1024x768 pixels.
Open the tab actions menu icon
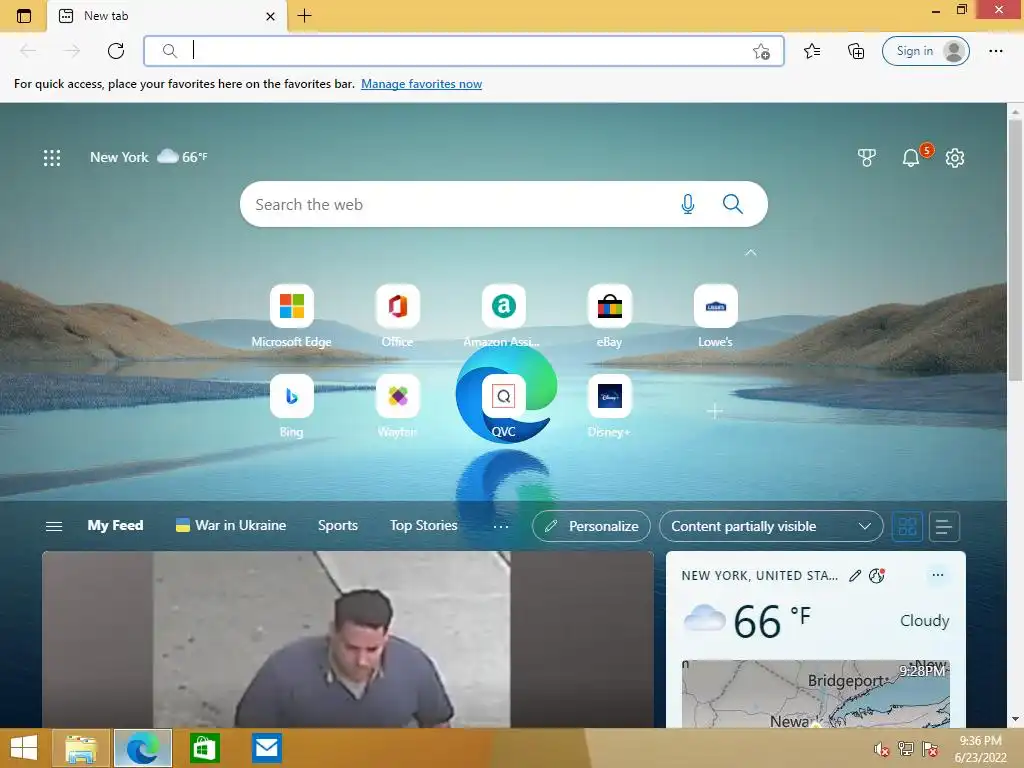(x=24, y=16)
